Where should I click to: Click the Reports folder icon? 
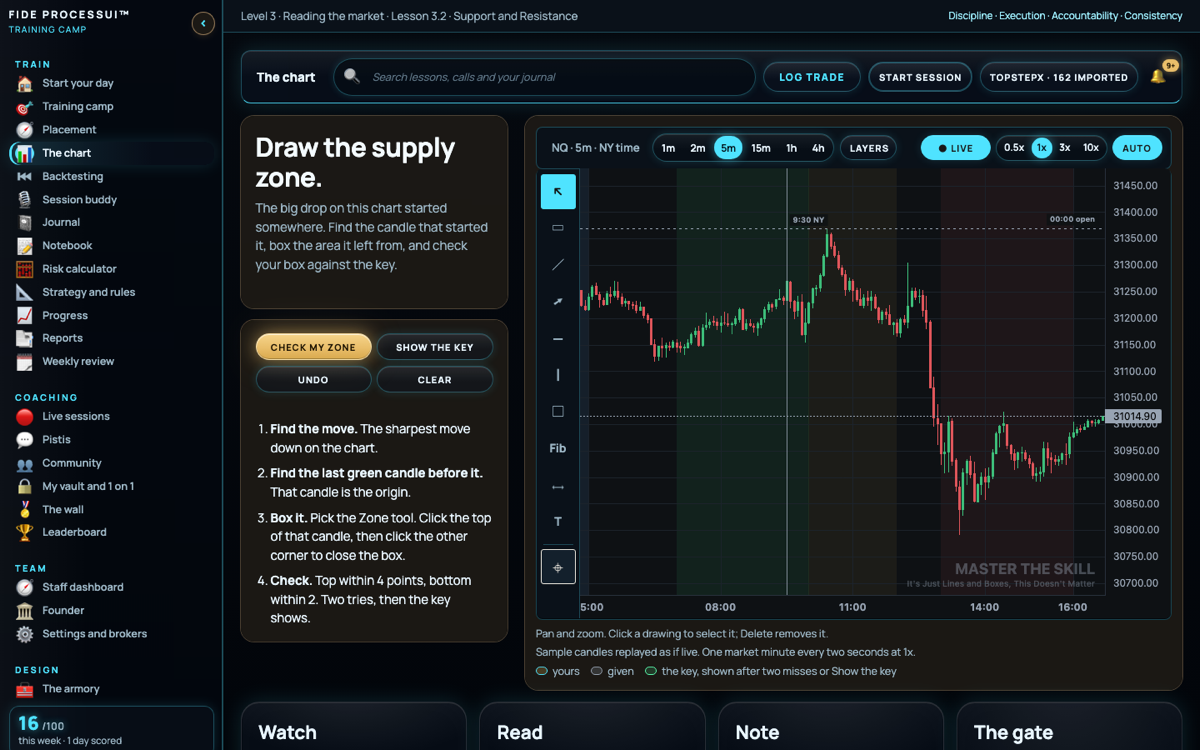coord(25,338)
